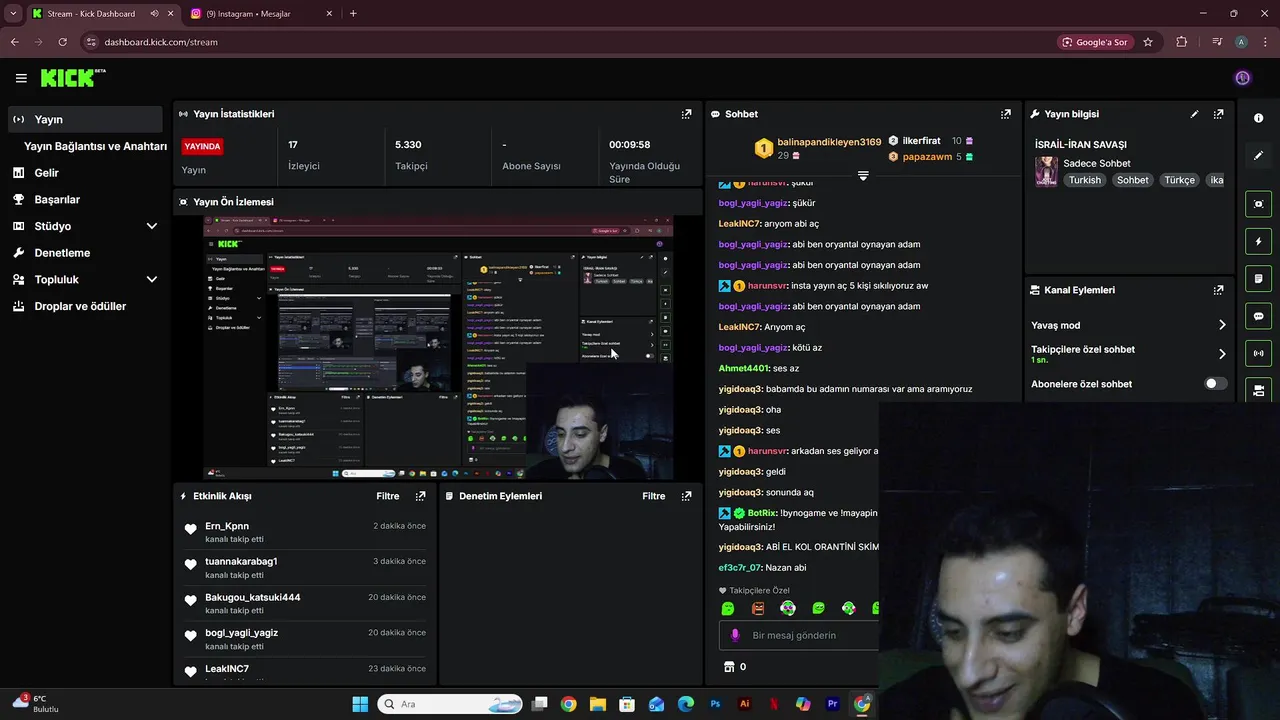
Task: Open the gift shop icon below chat input
Action: pyautogui.click(x=729, y=667)
